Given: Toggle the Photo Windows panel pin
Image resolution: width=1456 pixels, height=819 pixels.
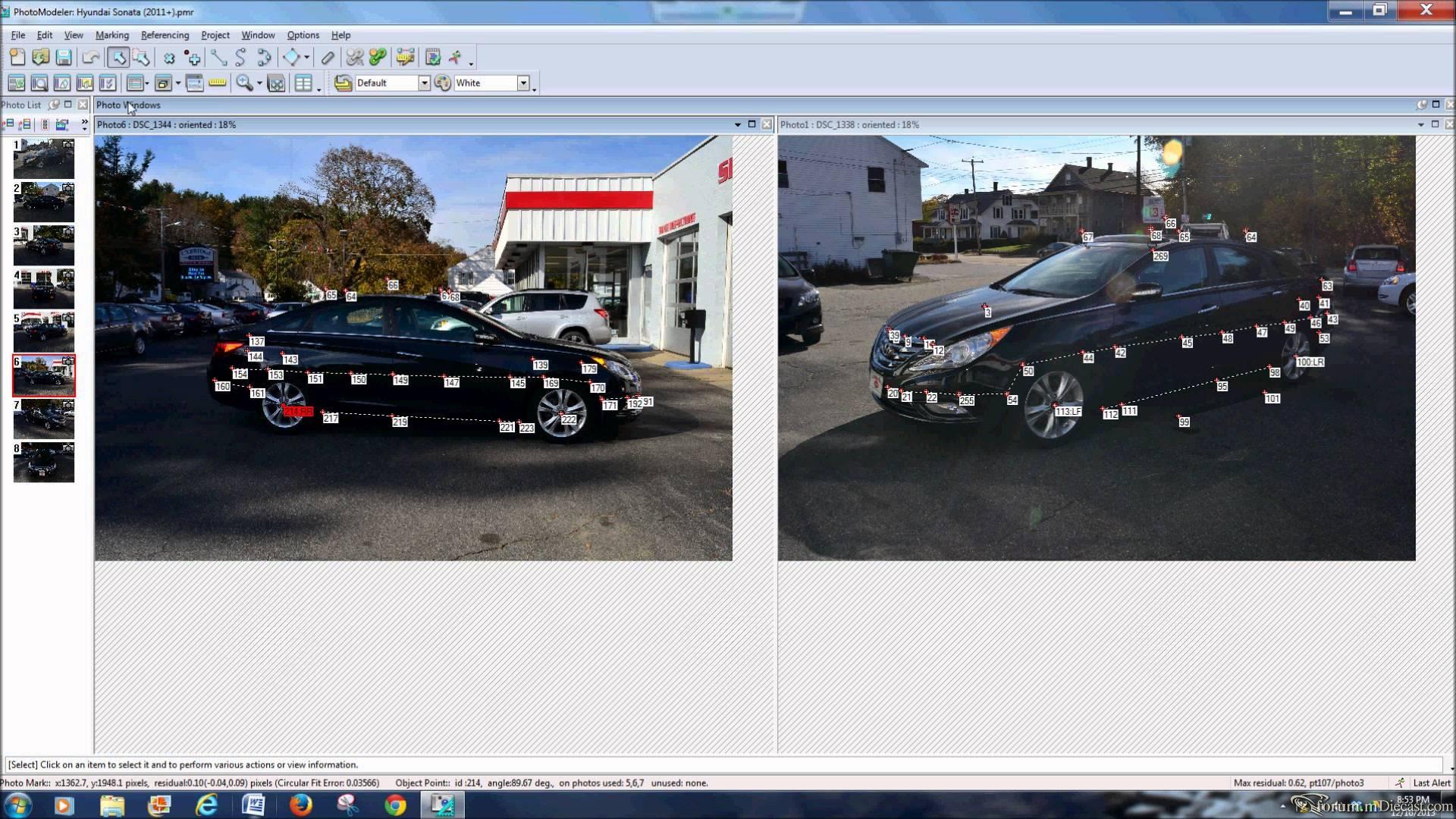Looking at the screenshot, I should 1422,105.
